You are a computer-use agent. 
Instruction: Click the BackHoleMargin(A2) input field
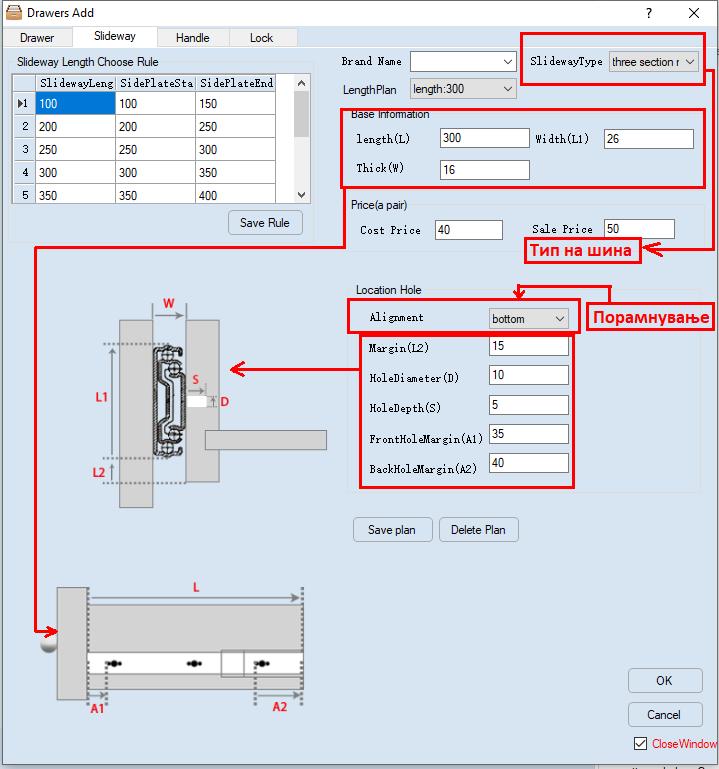529,463
